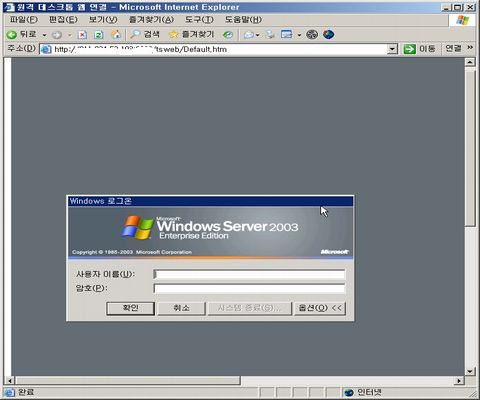Open the Search (검색) toolbar button
Screen dimensions: 480x400
[x=145, y=34]
